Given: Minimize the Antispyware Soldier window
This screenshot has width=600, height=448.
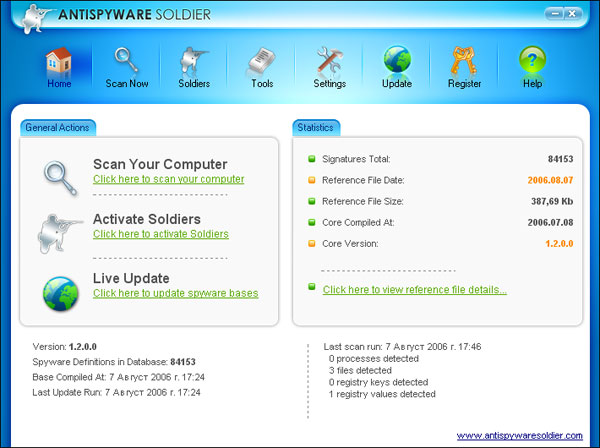Looking at the screenshot, I should 555,14.
